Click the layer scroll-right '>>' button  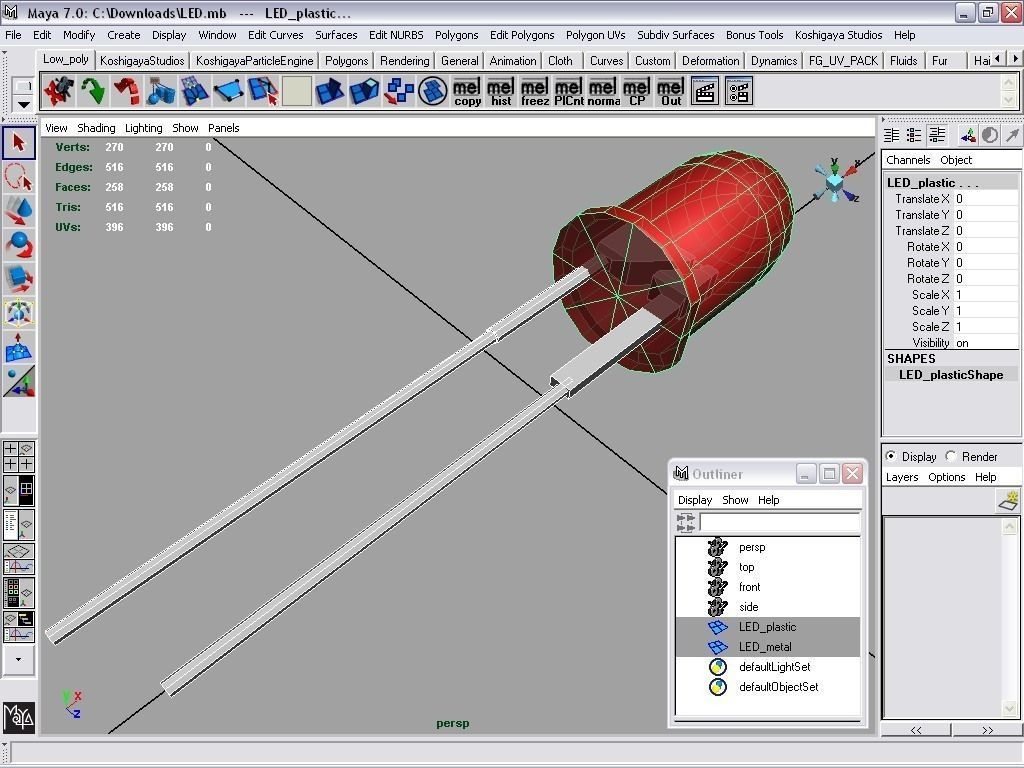(x=987, y=730)
